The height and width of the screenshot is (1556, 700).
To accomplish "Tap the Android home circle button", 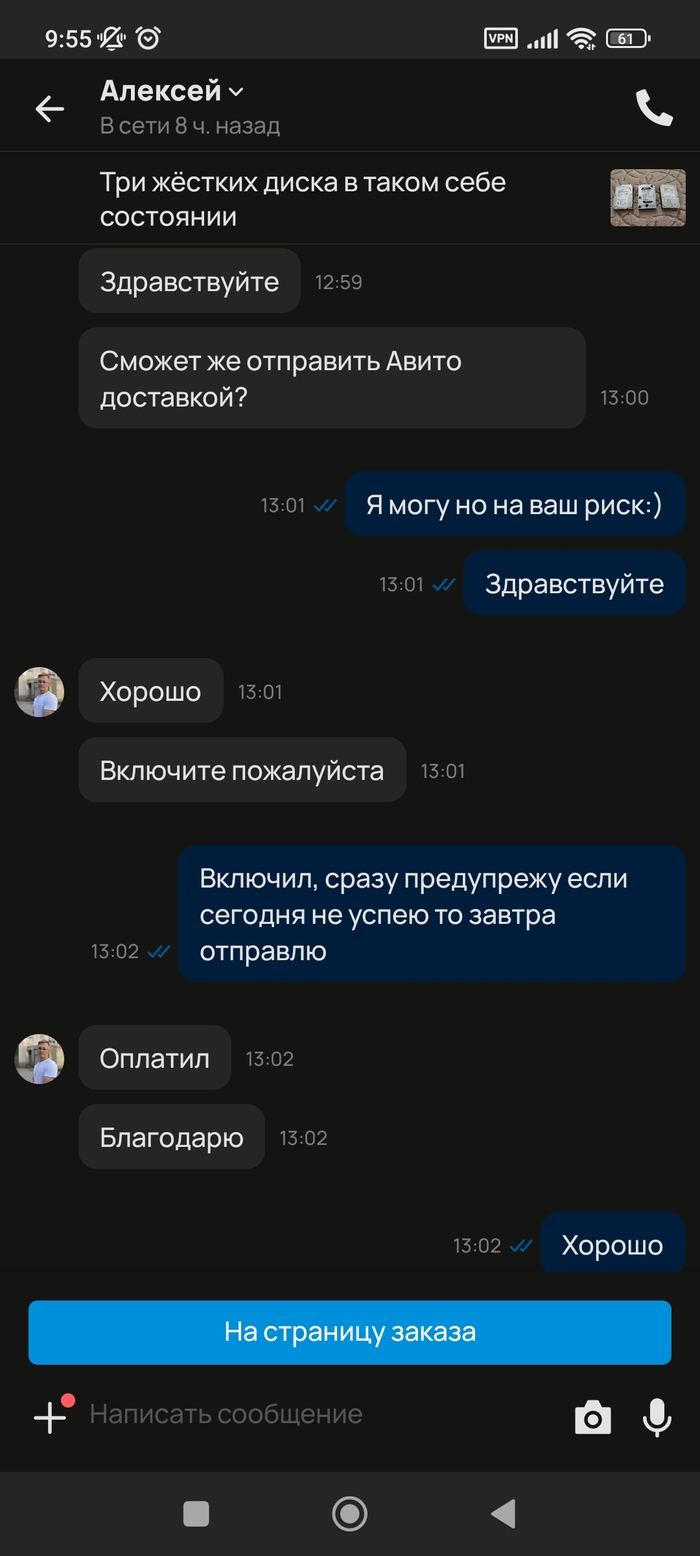I will [x=349, y=1513].
